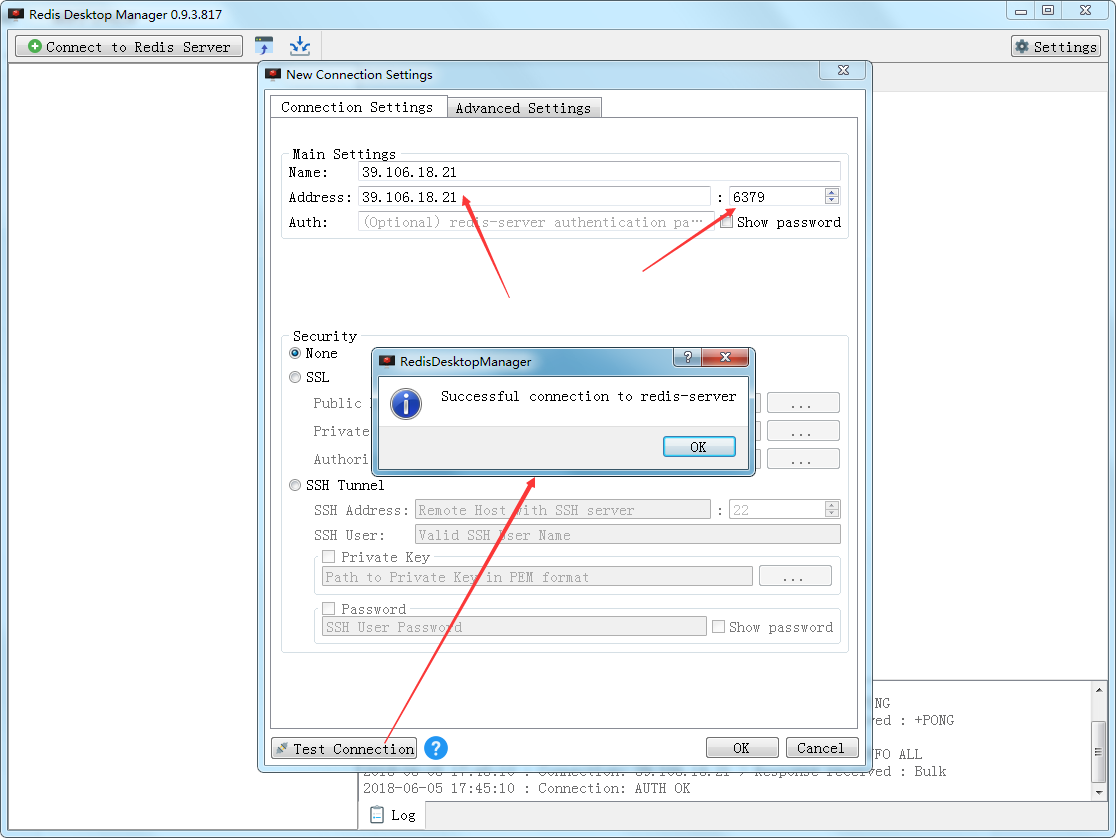Select the SSH Tunnel radio button

point(295,486)
